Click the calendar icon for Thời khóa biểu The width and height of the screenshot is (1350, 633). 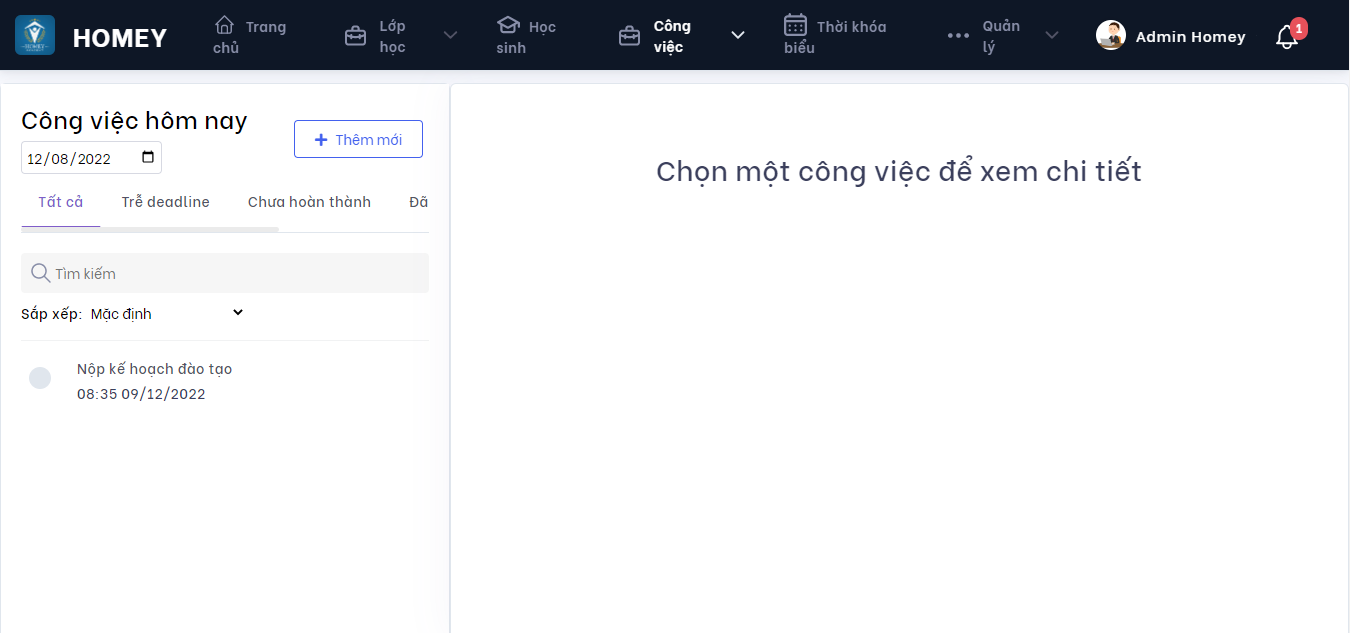(x=795, y=25)
